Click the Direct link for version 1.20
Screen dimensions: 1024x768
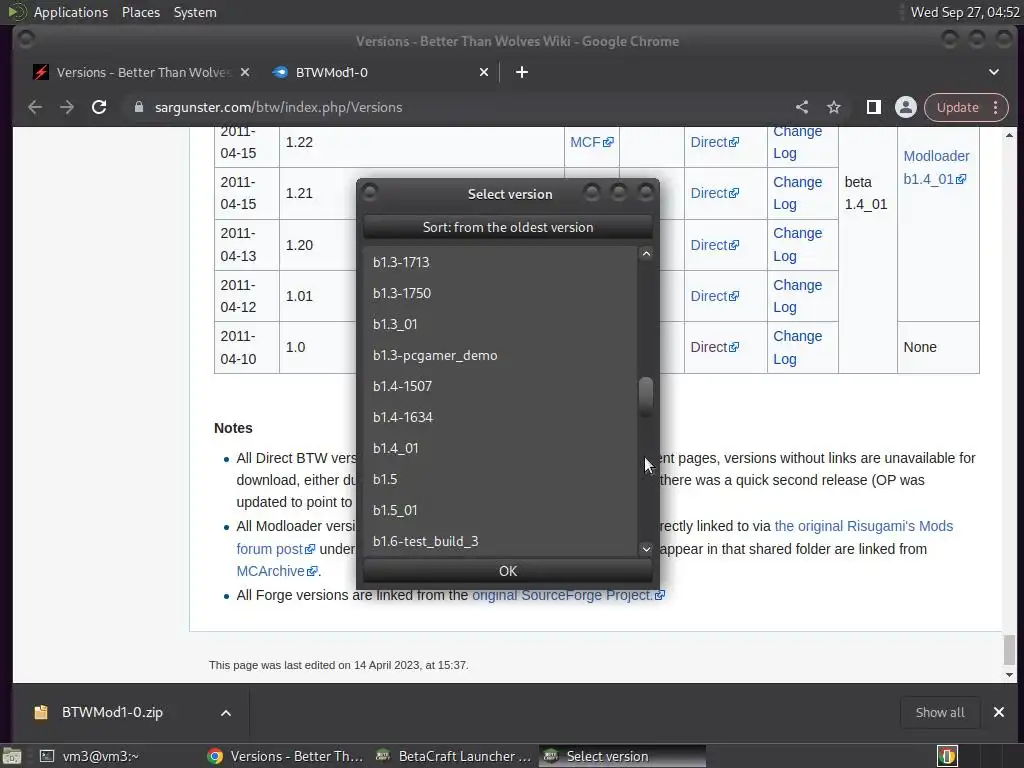click(714, 245)
